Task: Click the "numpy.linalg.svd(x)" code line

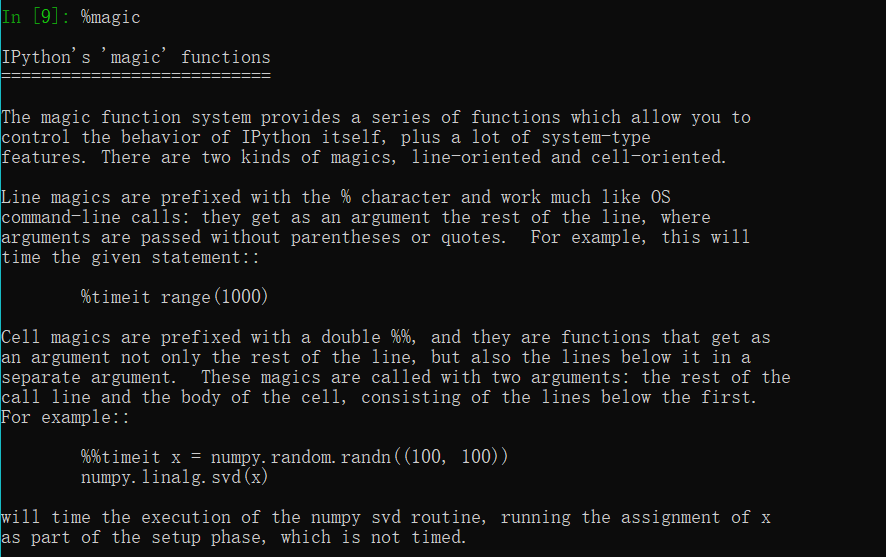Action: click(x=175, y=477)
